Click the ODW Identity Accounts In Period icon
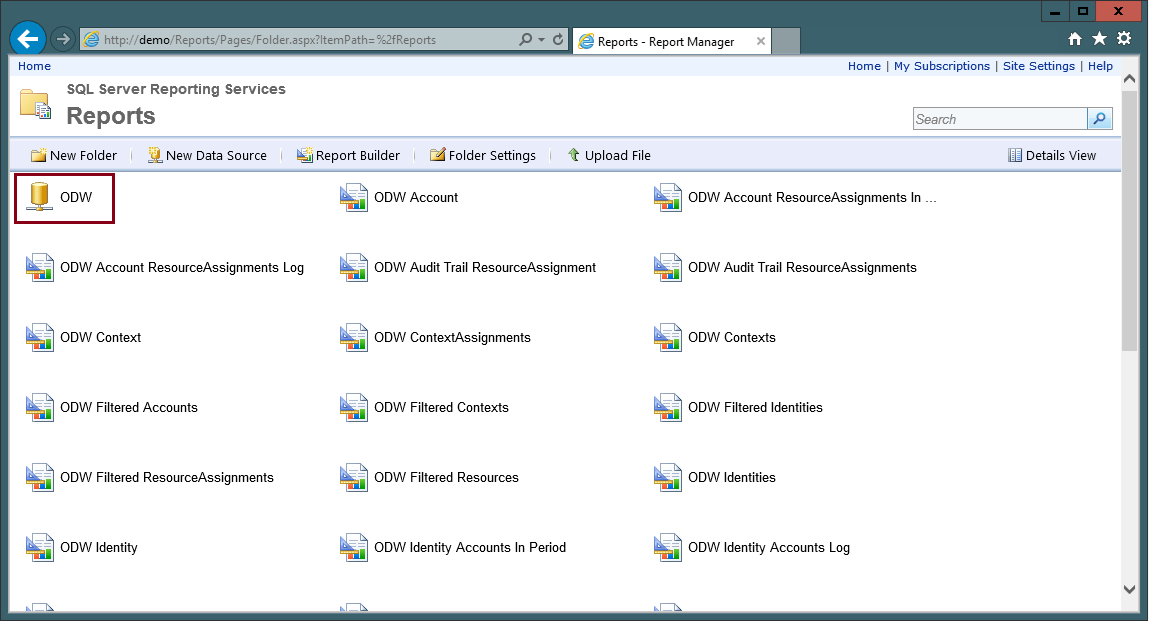1152x624 pixels. coord(353,548)
